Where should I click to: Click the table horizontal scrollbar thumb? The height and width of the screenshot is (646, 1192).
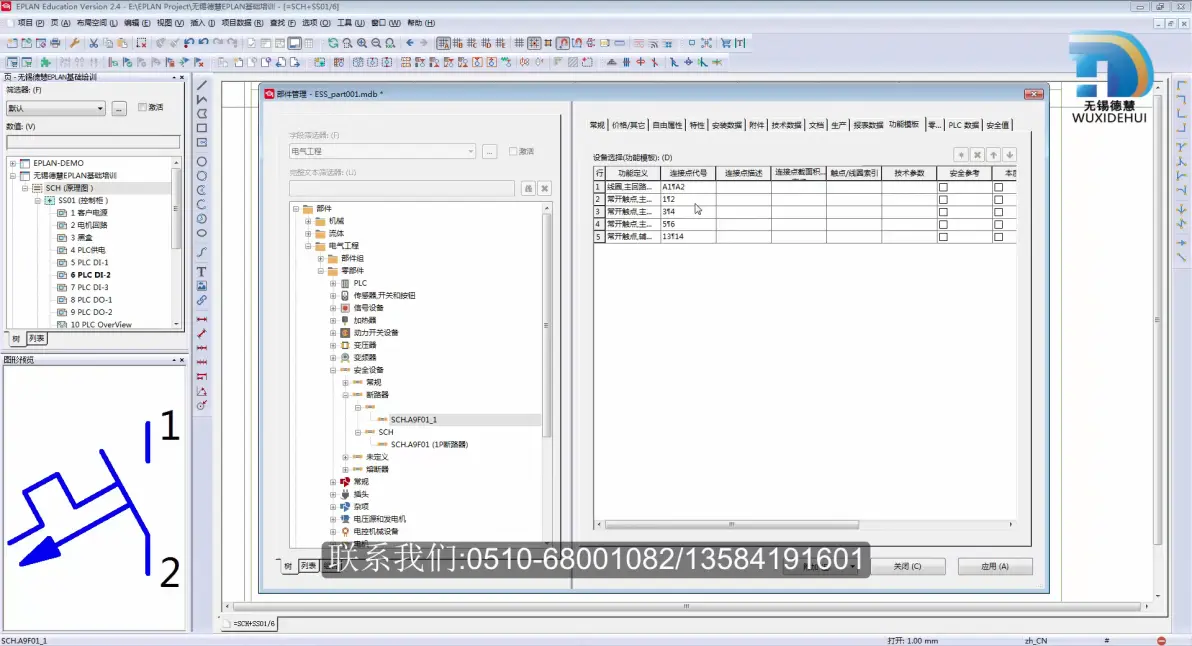pos(731,524)
